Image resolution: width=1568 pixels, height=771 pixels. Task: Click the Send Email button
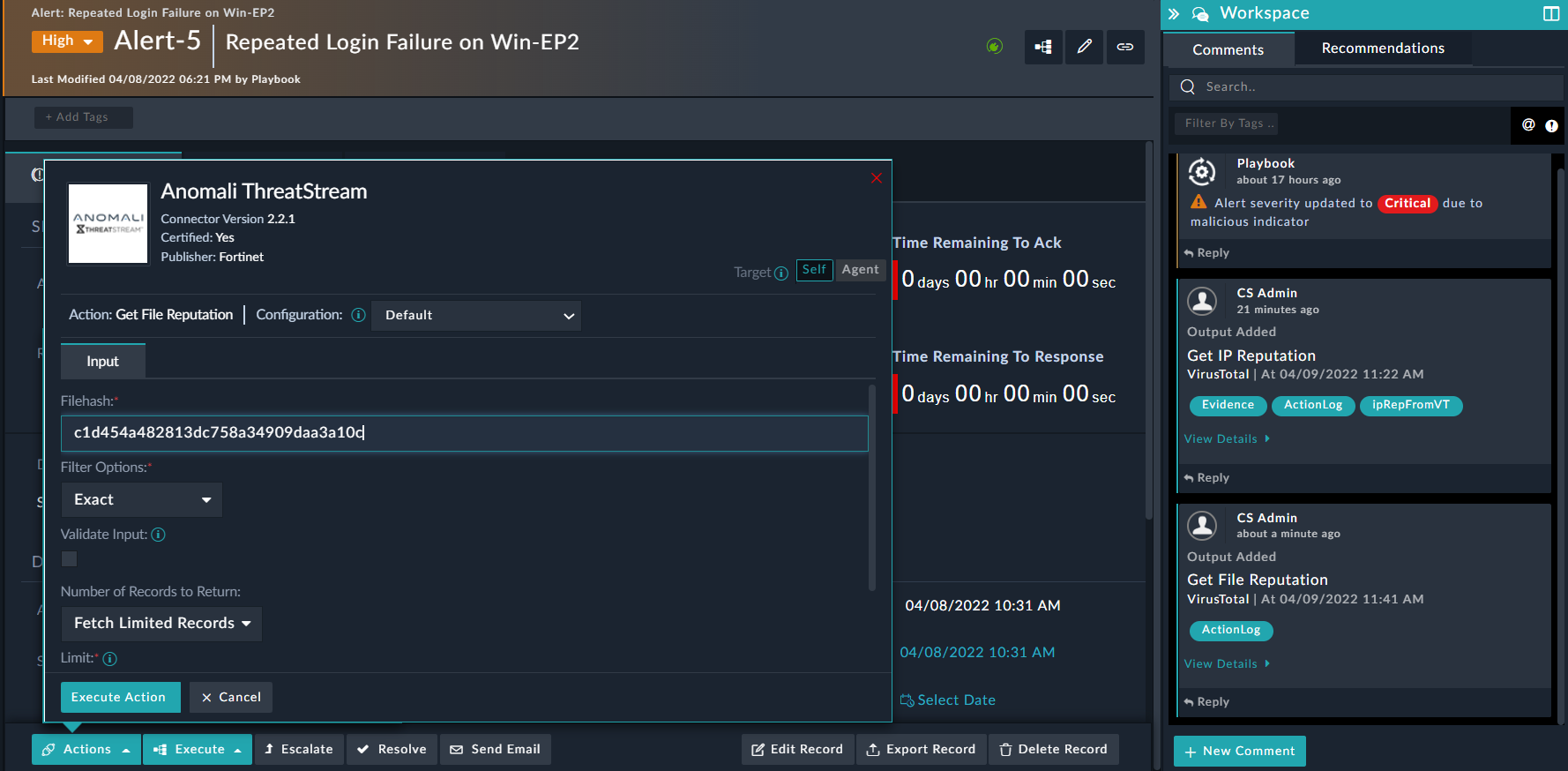point(496,750)
